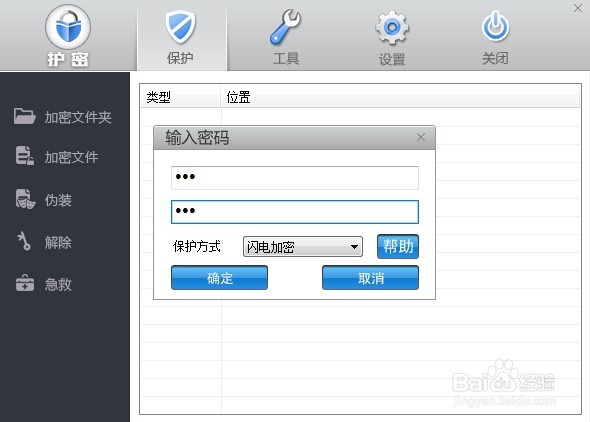This screenshot has height=422, width=590.
Task: Select 伪装 label in sidebar
Action: (x=58, y=200)
